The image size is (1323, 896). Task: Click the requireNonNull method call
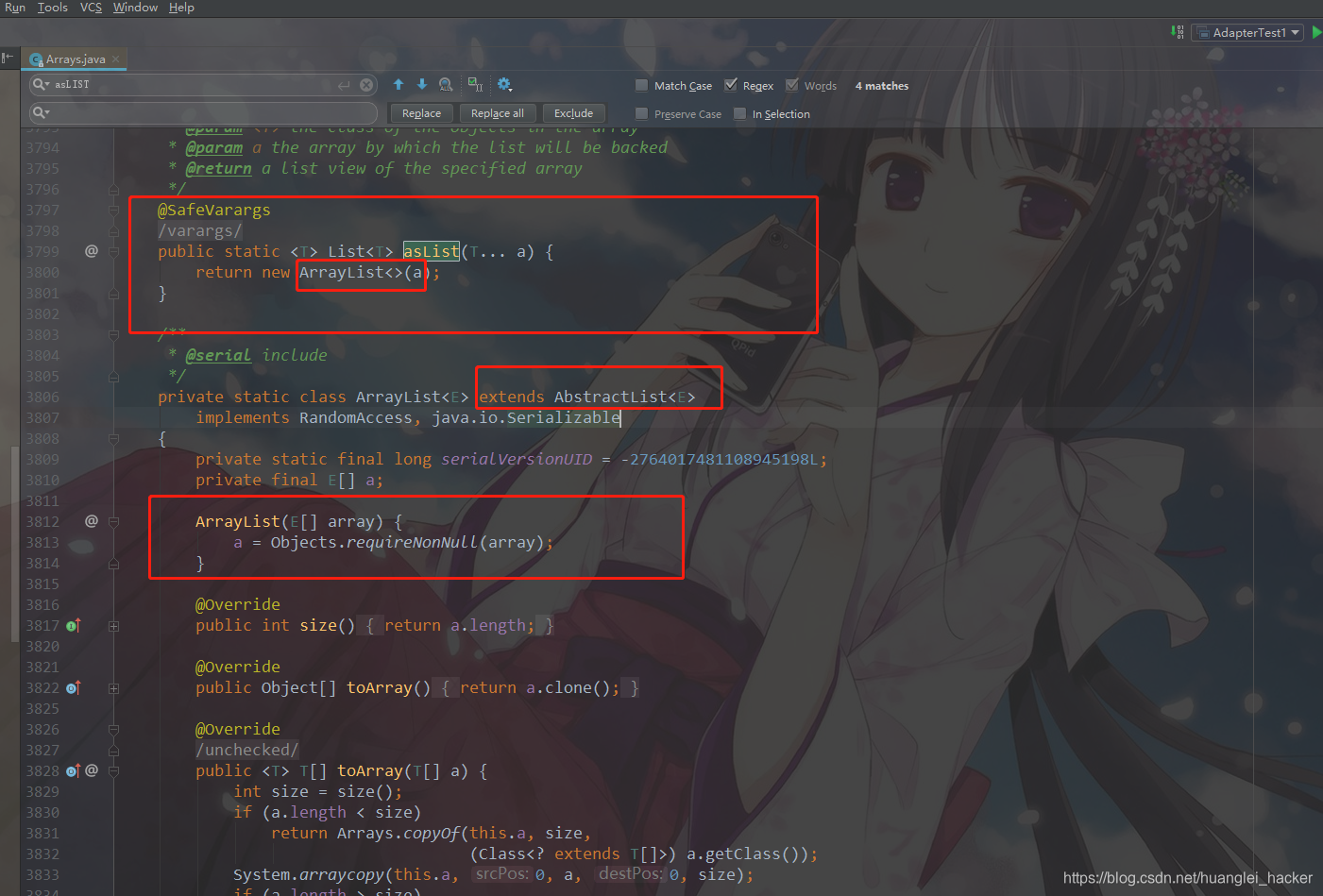coord(412,542)
